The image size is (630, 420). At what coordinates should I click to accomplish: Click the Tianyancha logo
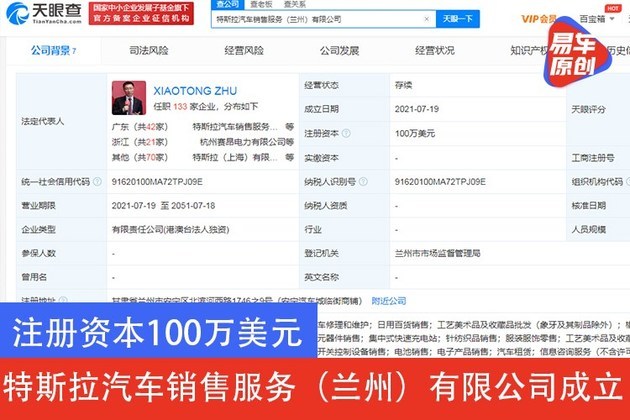tap(44, 13)
